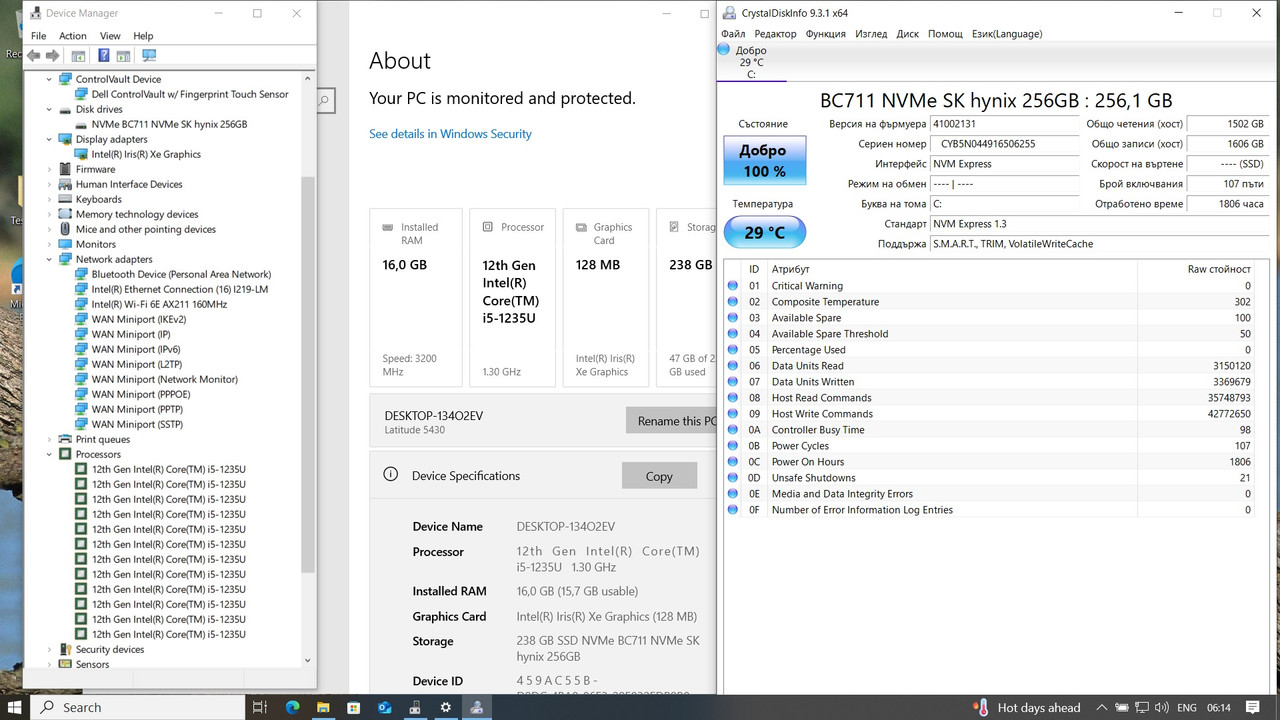
Task: Click Copy button for Device Specifications
Action: tap(659, 476)
